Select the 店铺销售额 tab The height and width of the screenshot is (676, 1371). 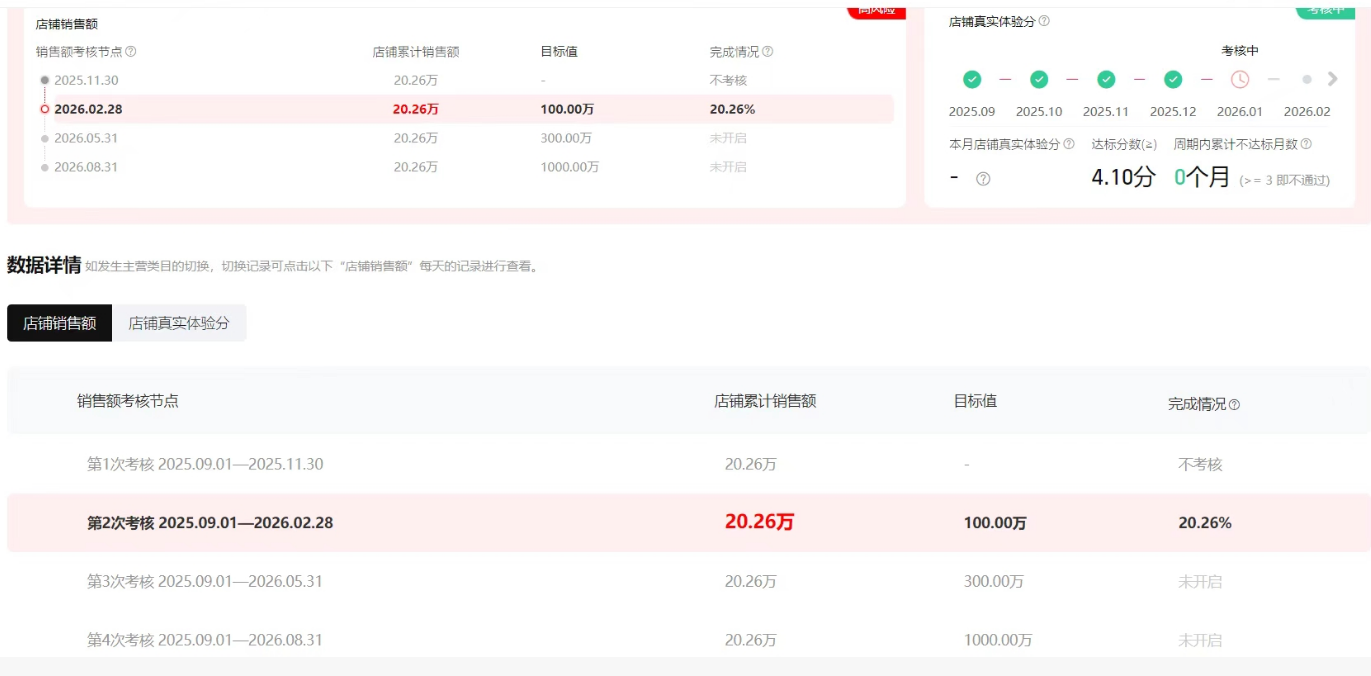(x=60, y=323)
